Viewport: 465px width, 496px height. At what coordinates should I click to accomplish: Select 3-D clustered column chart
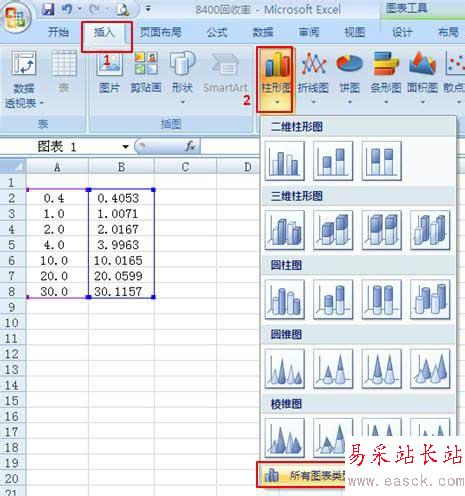(285, 230)
